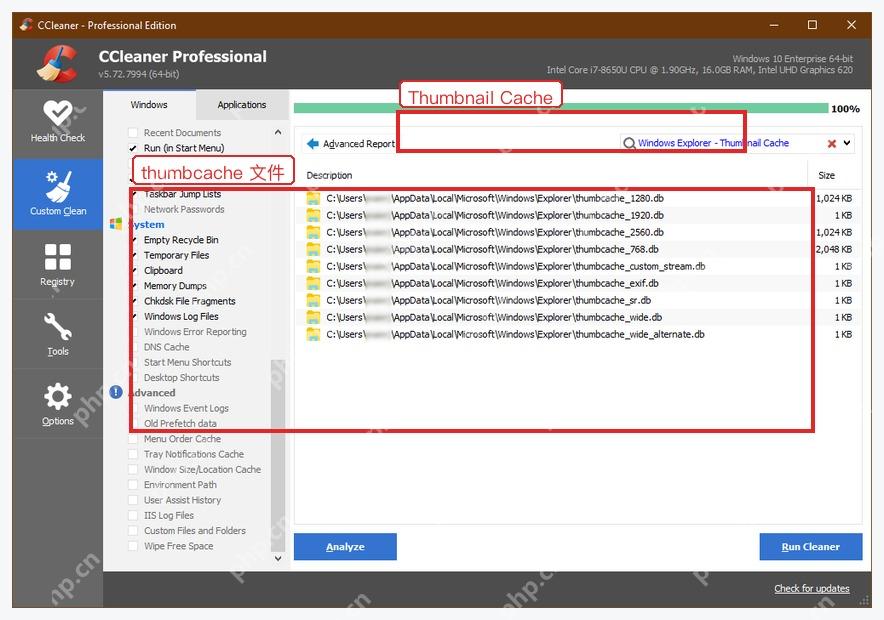This screenshot has width=884, height=620.
Task: Enable Window Size/Location Cache checkbox
Action: click(x=133, y=469)
